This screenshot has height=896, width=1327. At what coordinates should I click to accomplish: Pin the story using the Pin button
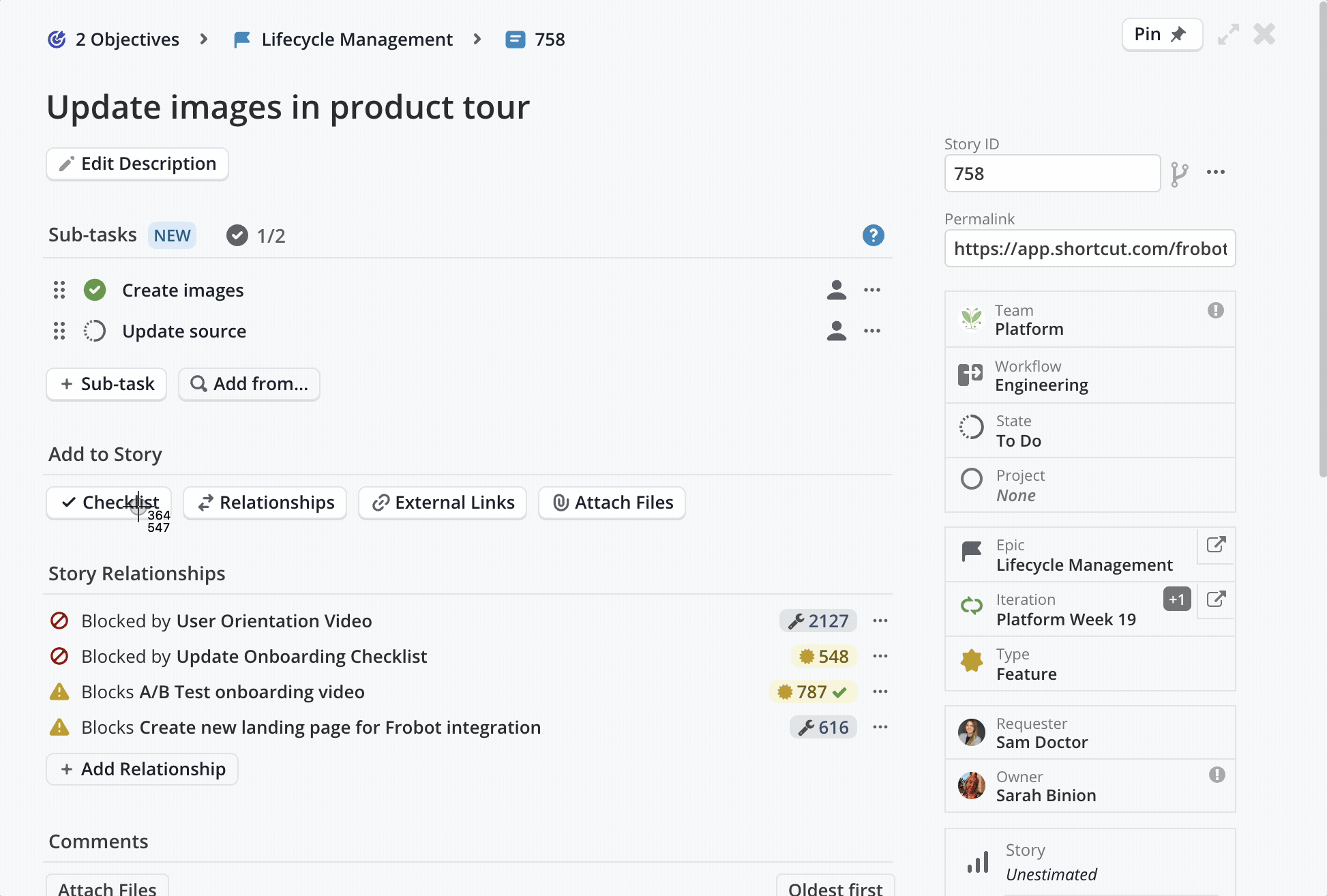point(1162,33)
